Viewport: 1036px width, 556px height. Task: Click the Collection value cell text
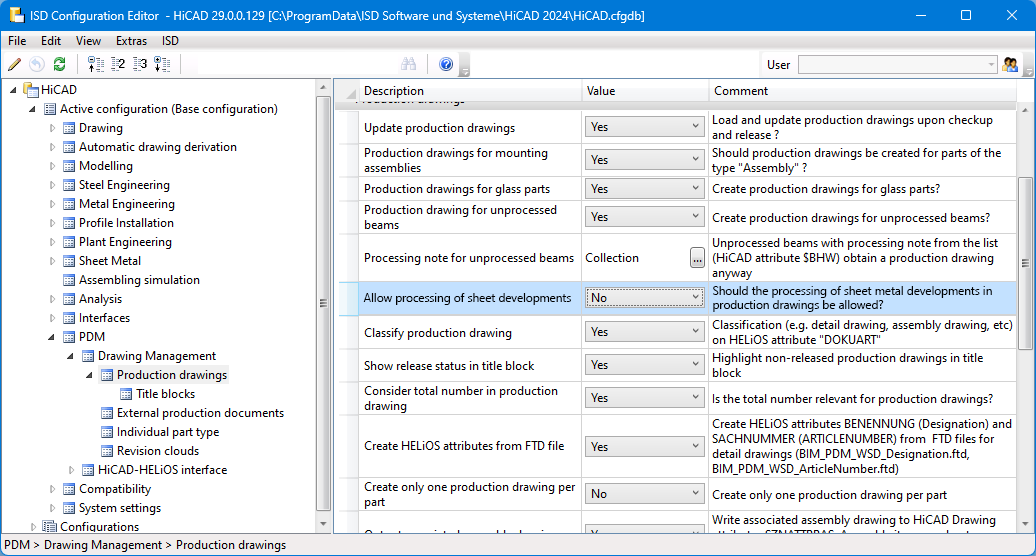click(612, 258)
